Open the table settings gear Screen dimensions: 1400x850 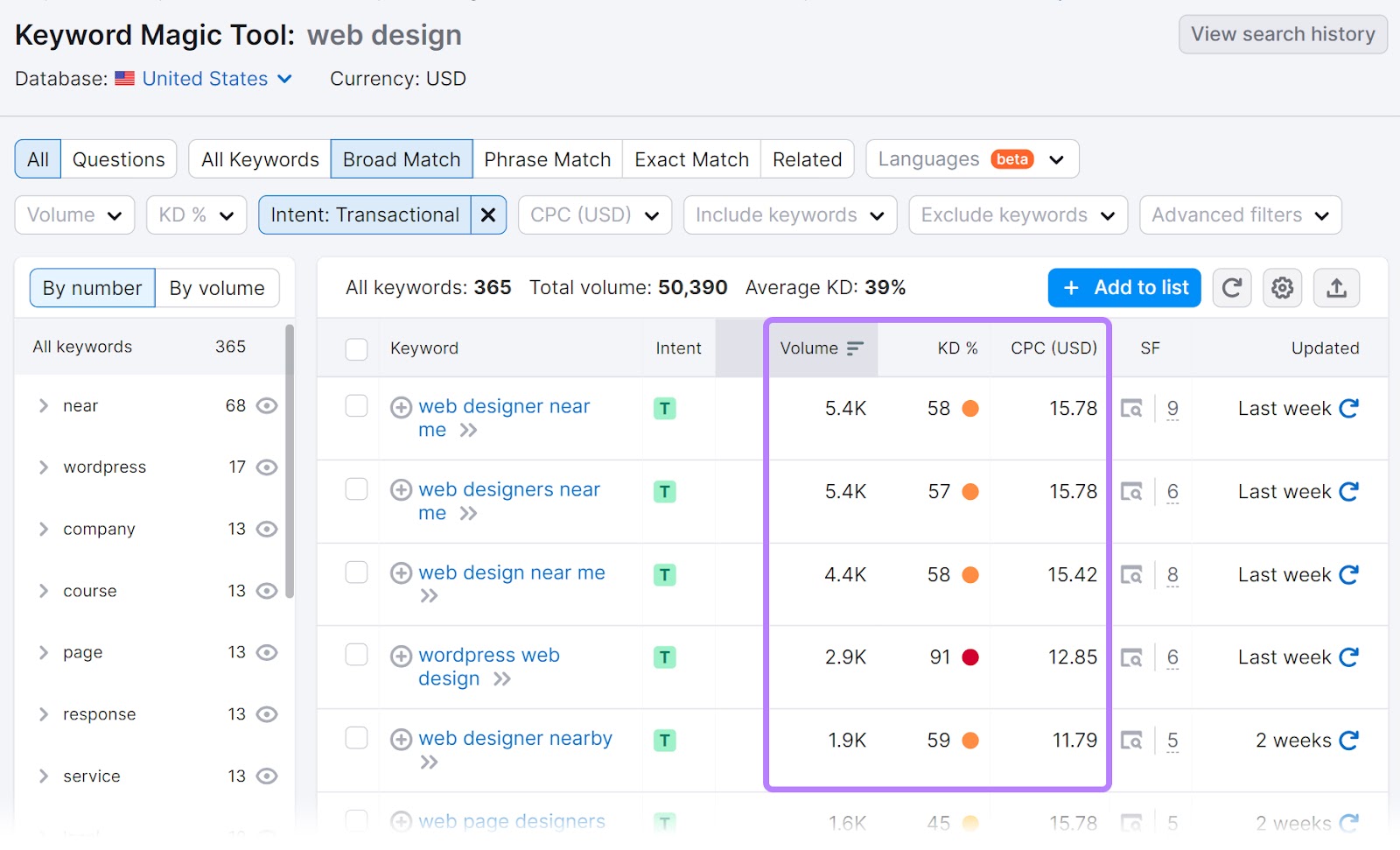tap(1282, 287)
